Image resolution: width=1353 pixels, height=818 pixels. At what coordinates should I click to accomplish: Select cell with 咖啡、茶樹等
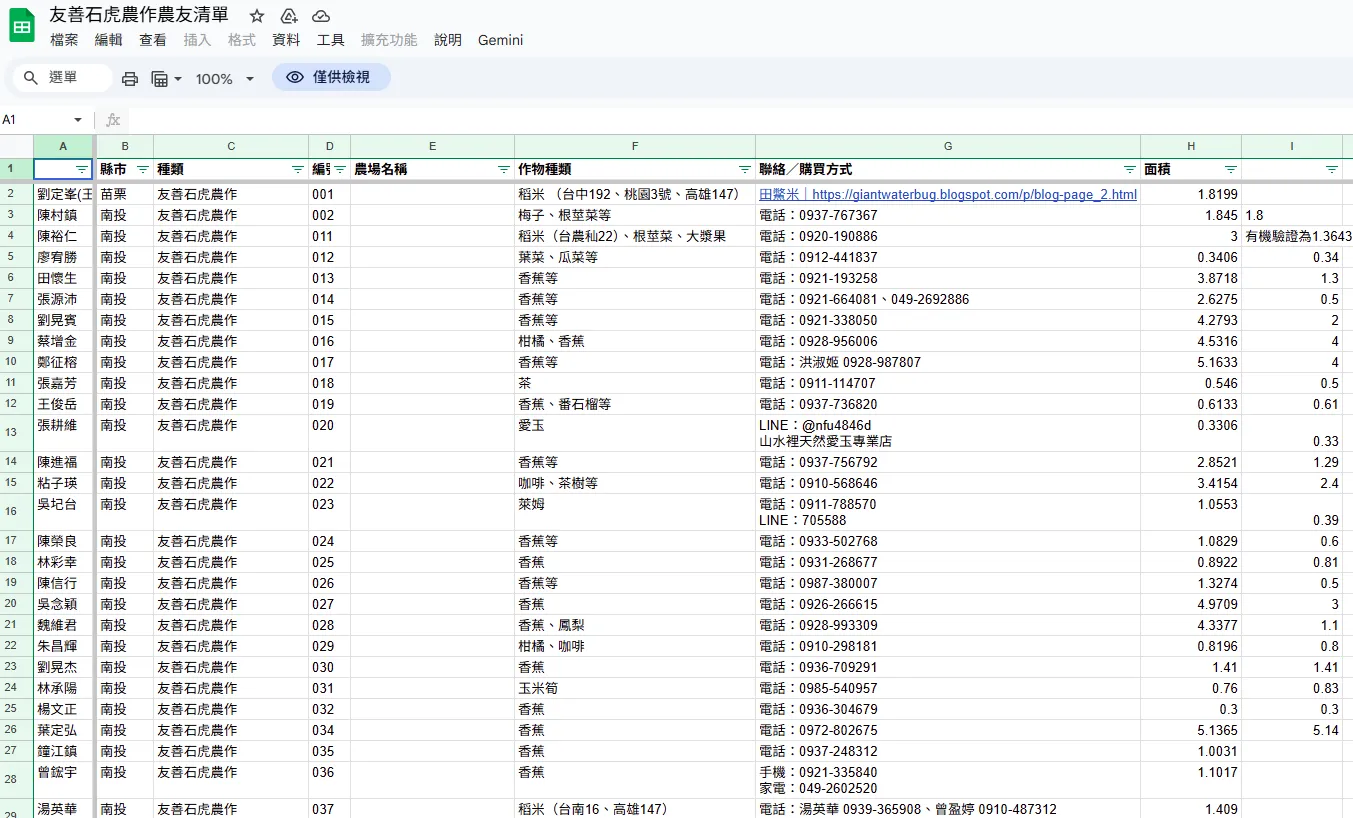[635, 483]
